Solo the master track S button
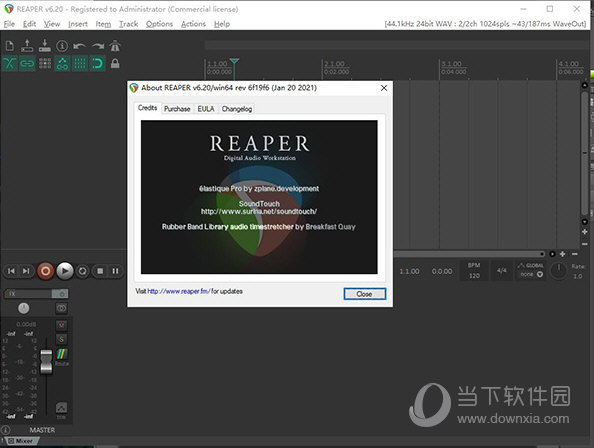 (x=61, y=339)
